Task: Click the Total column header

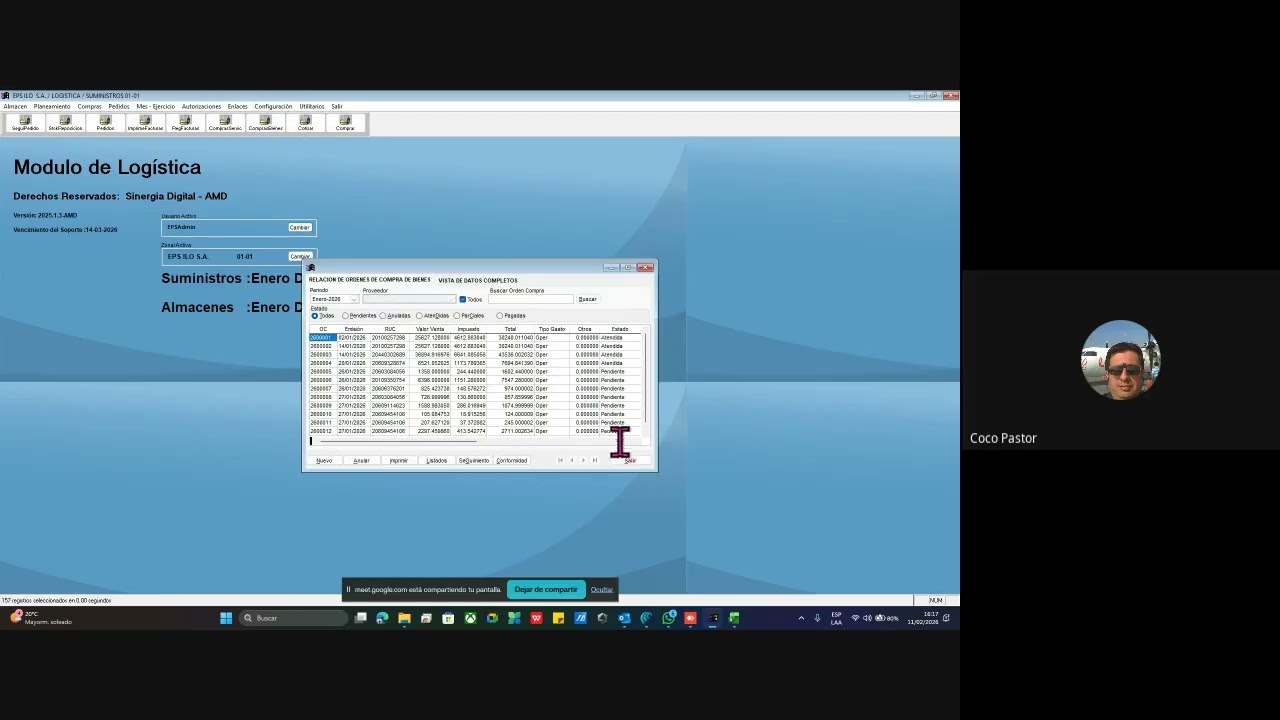Action: tap(510, 329)
